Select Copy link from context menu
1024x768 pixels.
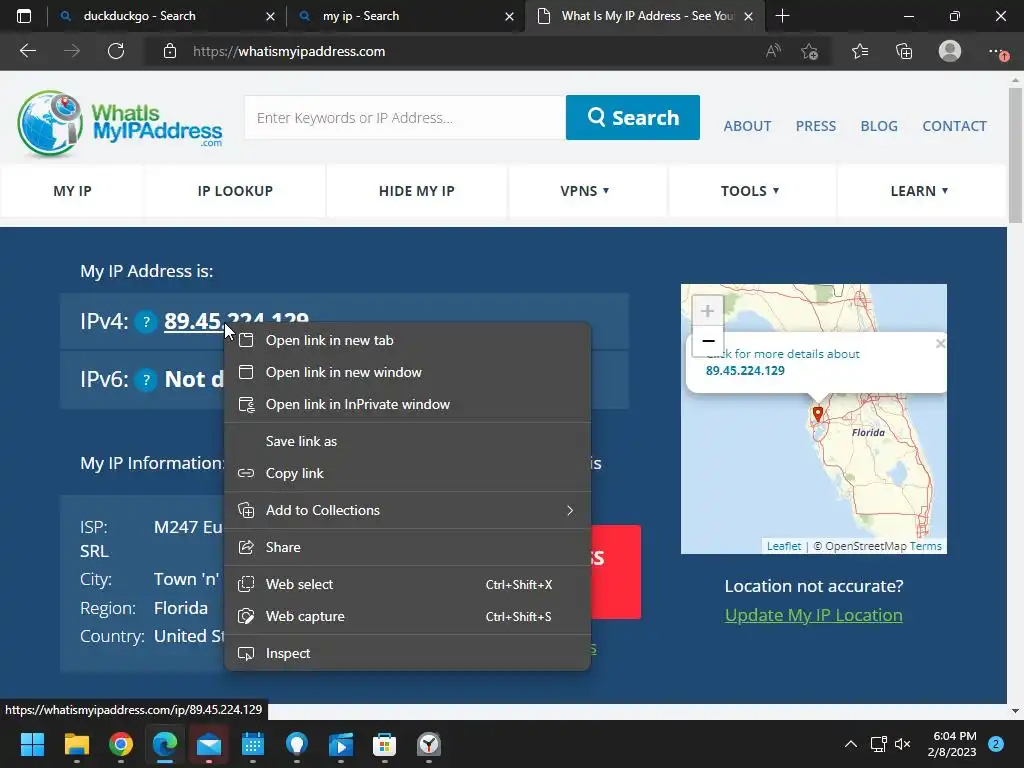tap(408, 473)
